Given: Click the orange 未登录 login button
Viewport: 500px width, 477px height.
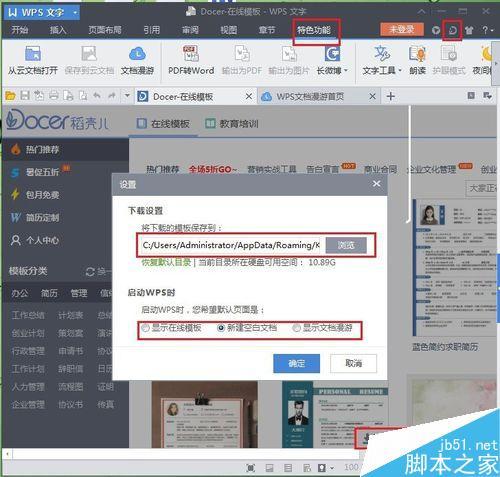Looking at the screenshot, I should pyautogui.click(x=402, y=29).
